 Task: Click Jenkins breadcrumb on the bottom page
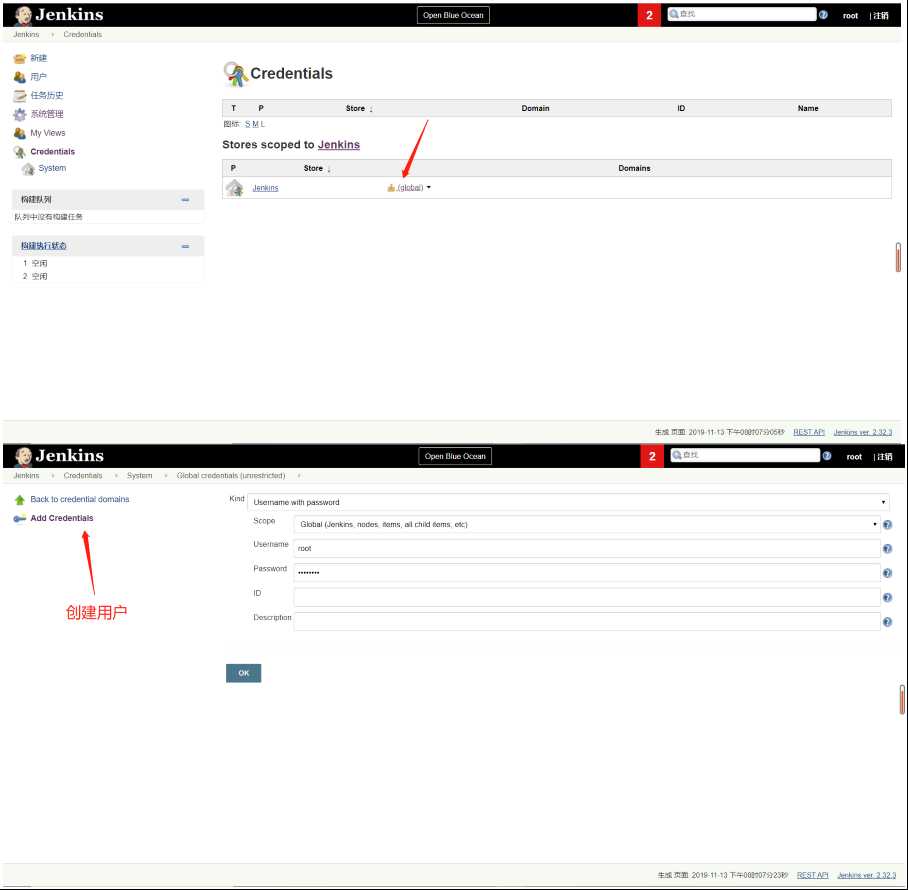26,475
